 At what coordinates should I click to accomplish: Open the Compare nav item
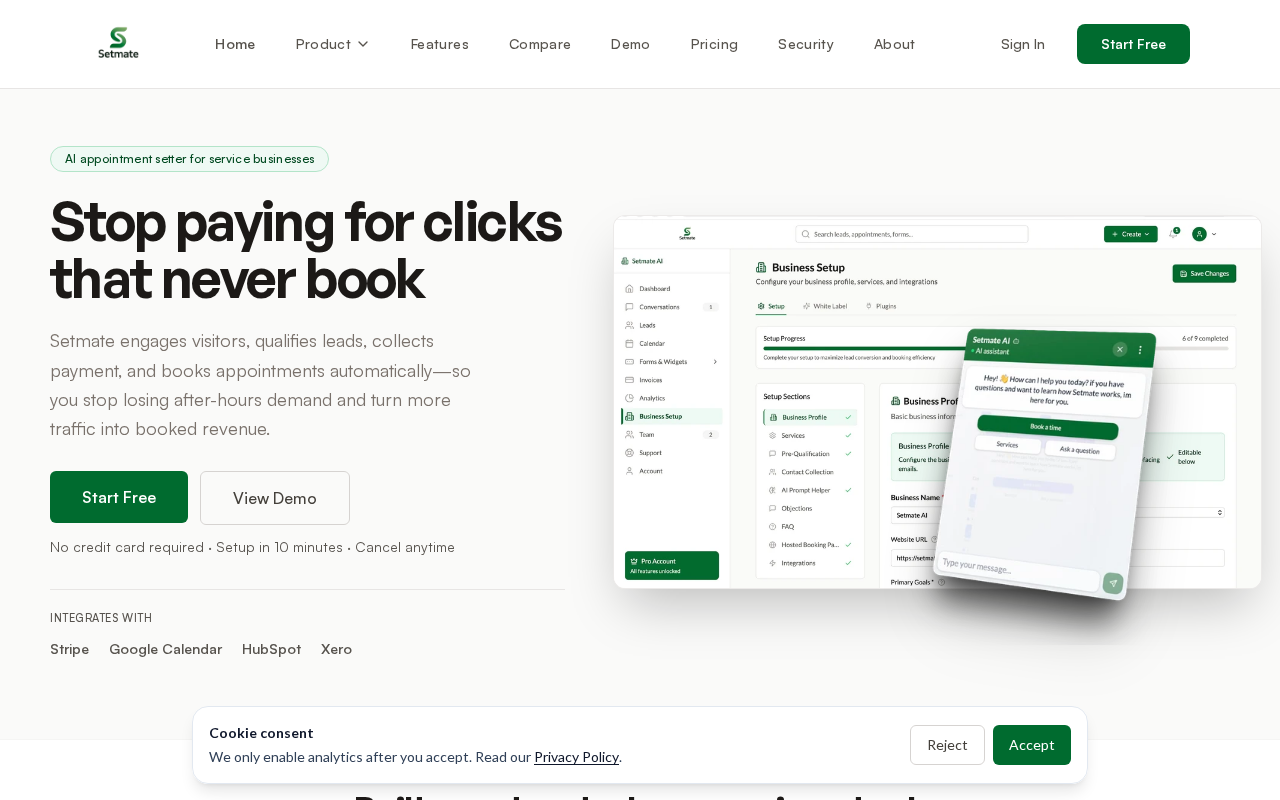(x=540, y=44)
